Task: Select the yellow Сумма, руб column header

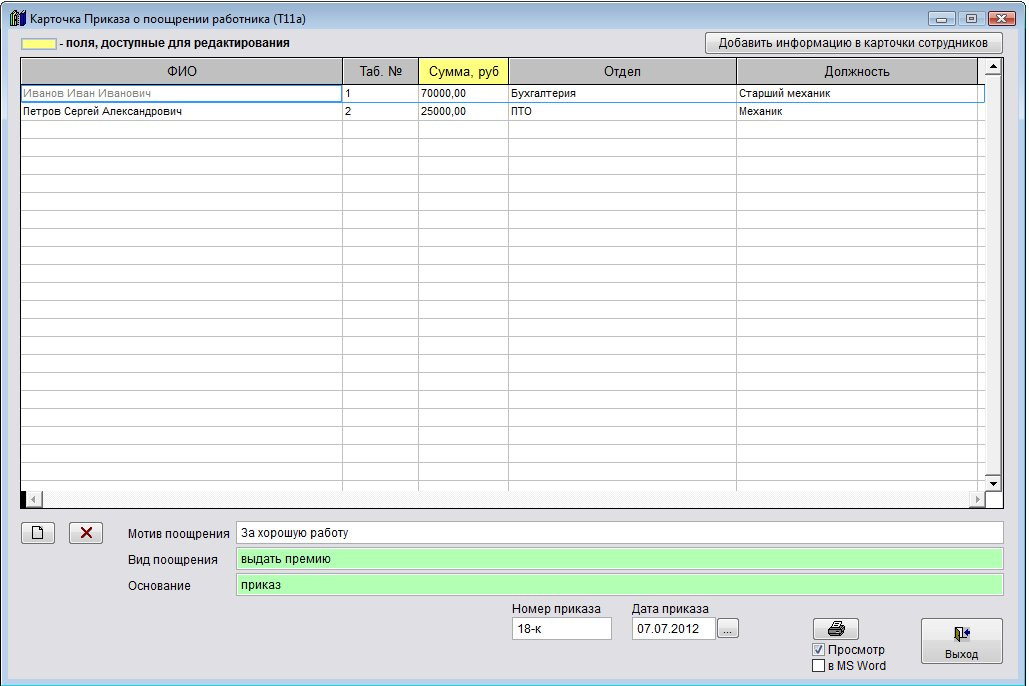Action: (463, 71)
